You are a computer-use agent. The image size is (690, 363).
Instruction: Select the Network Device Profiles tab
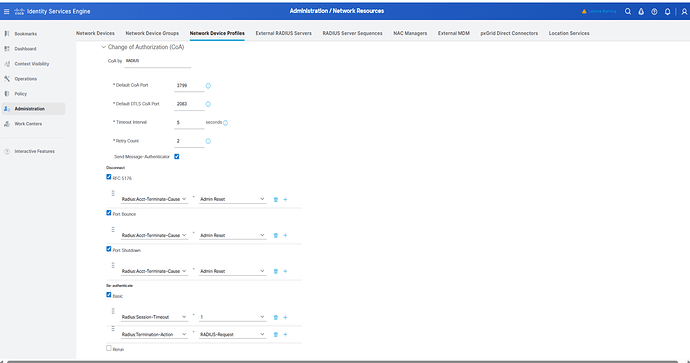[x=217, y=33]
